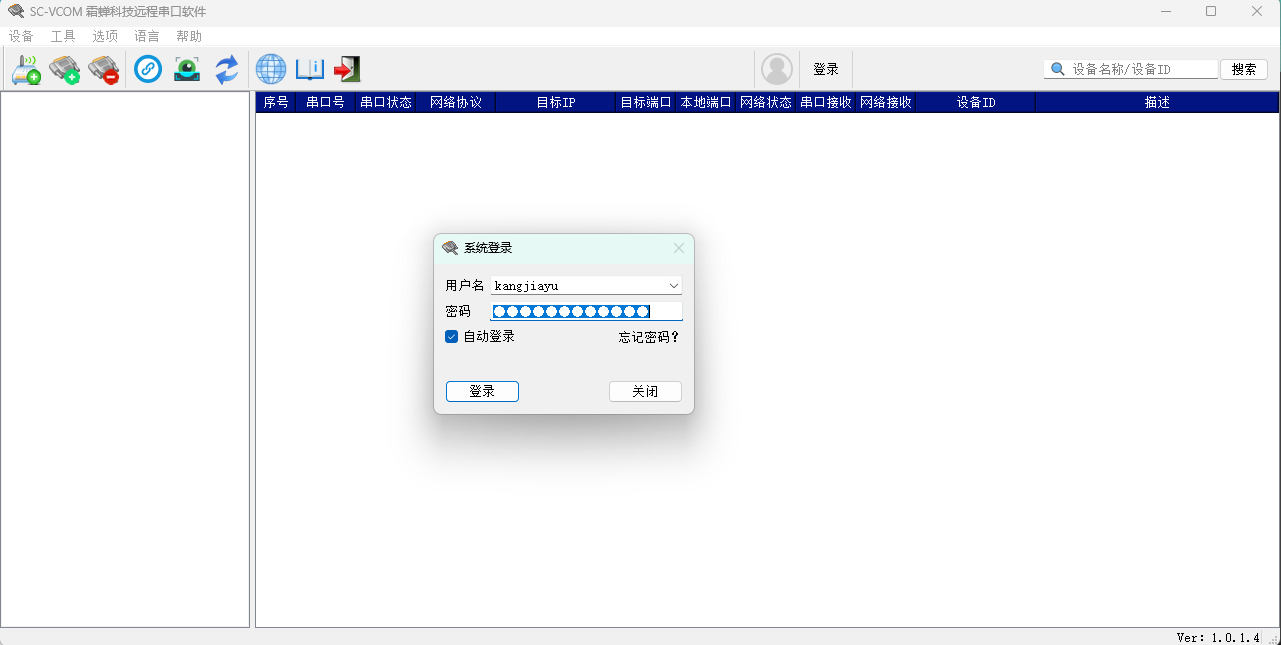This screenshot has width=1281, height=645.
Task: Click the 搜索 button
Action: (x=1244, y=69)
